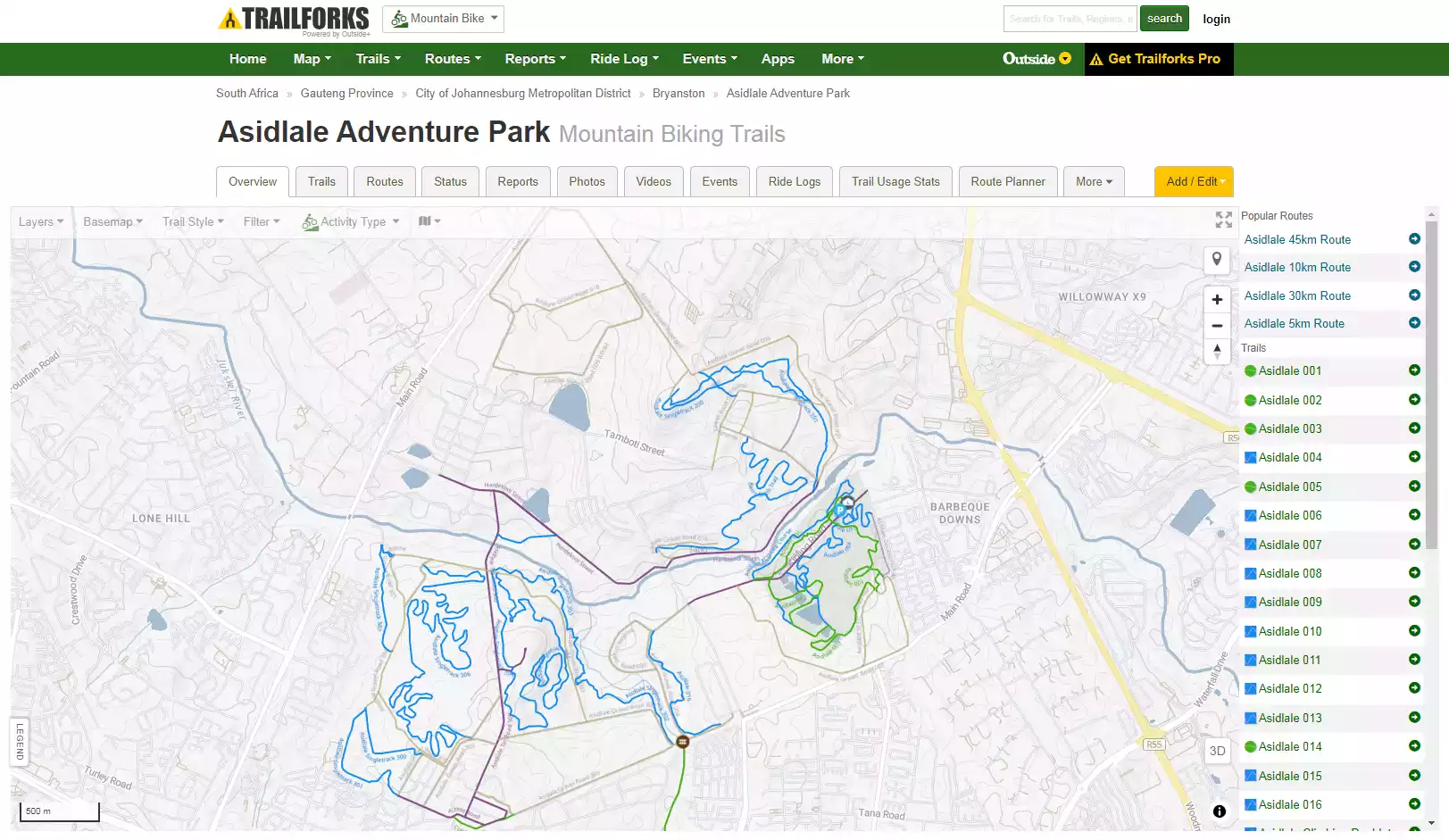Click the trail search input field

click(1069, 19)
